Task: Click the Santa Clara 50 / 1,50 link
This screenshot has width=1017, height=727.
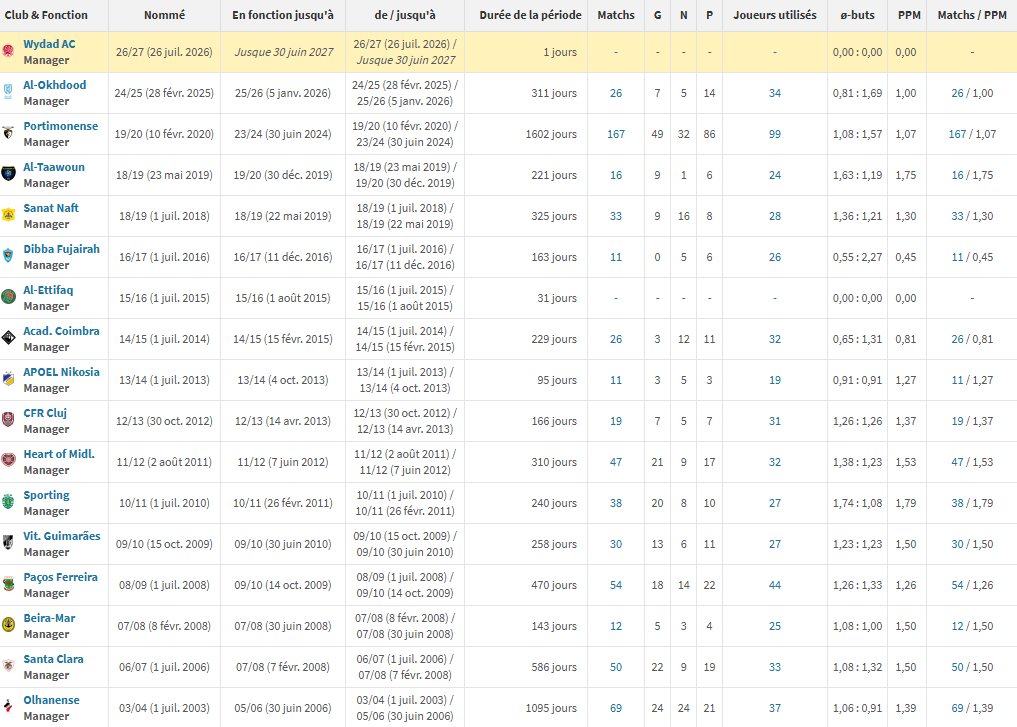Action: point(972,667)
